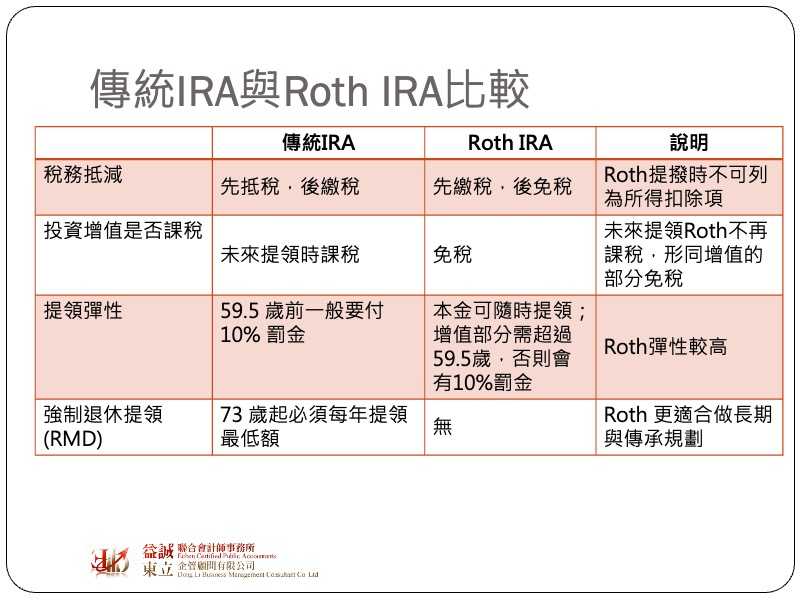Select the 73 歲起必須每年提領最低額 cell

(x=313, y=426)
